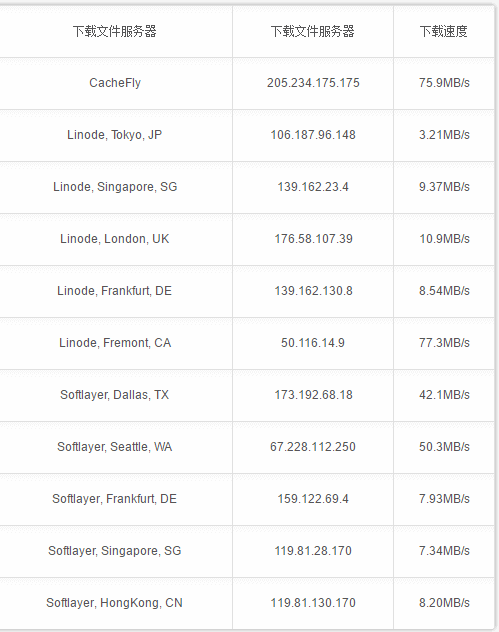This screenshot has width=499, height=632.
Task: Click the 下载速度 column header
Action: click(x=443, y=31)
